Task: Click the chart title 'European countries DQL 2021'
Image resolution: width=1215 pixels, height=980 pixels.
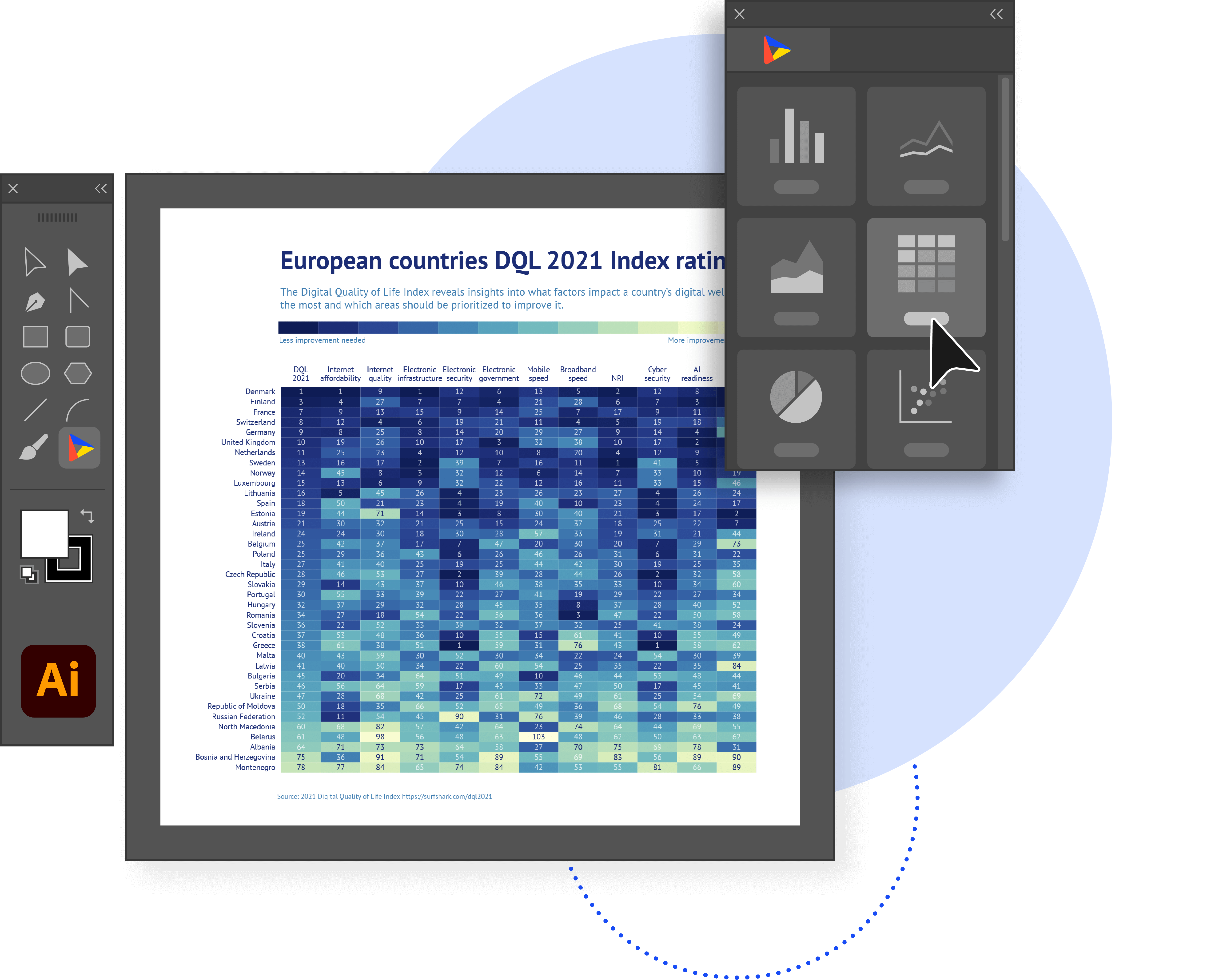Action: 502,261
